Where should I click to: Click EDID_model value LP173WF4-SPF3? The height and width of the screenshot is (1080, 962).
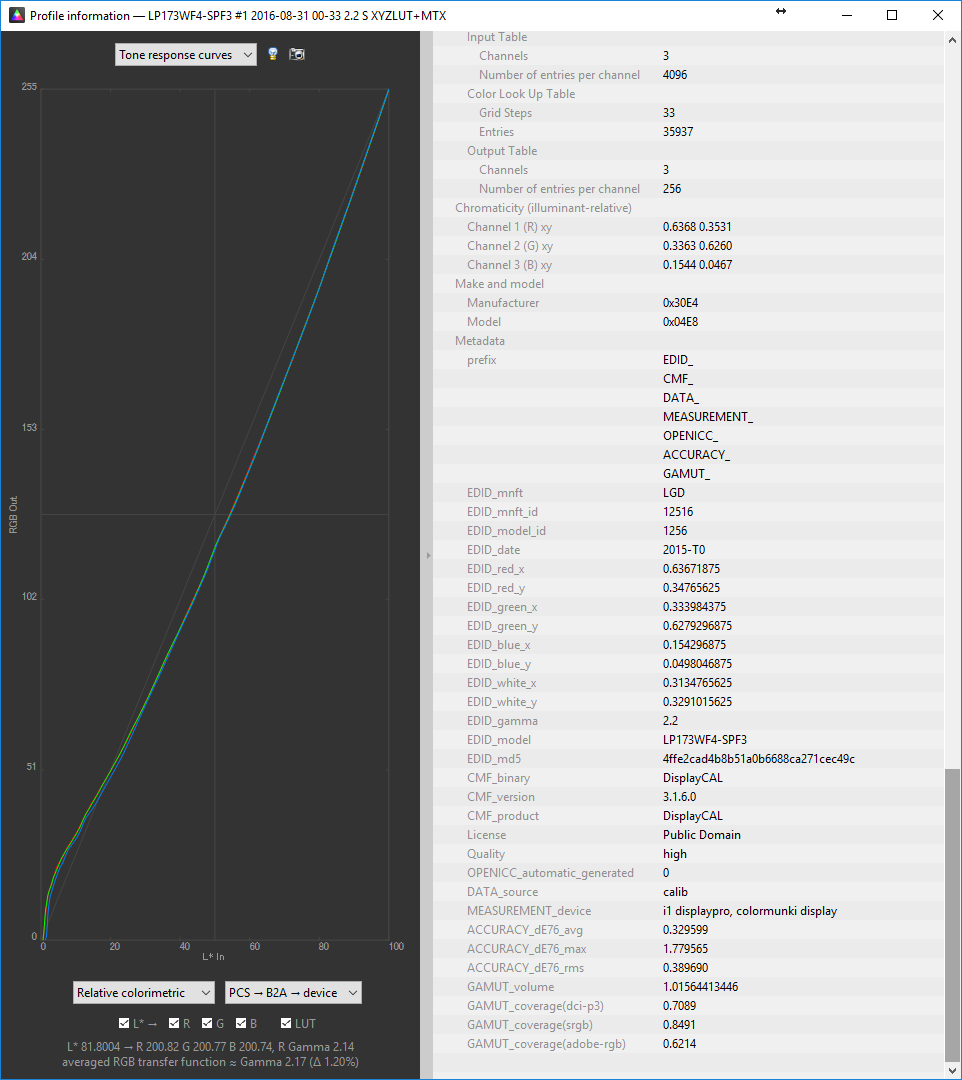pyautogui.click(x=704, y=740)
